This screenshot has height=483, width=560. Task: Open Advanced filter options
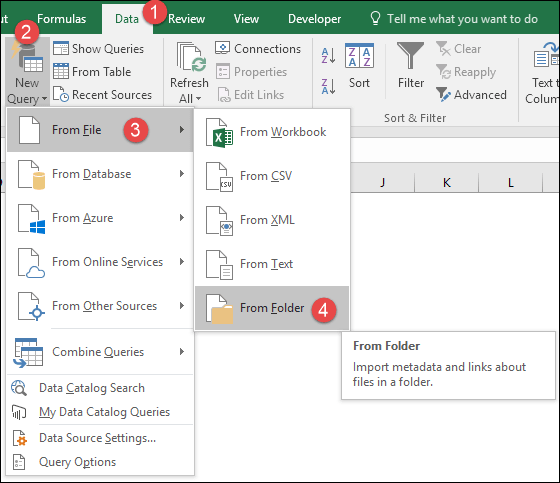tap(471, 95)
